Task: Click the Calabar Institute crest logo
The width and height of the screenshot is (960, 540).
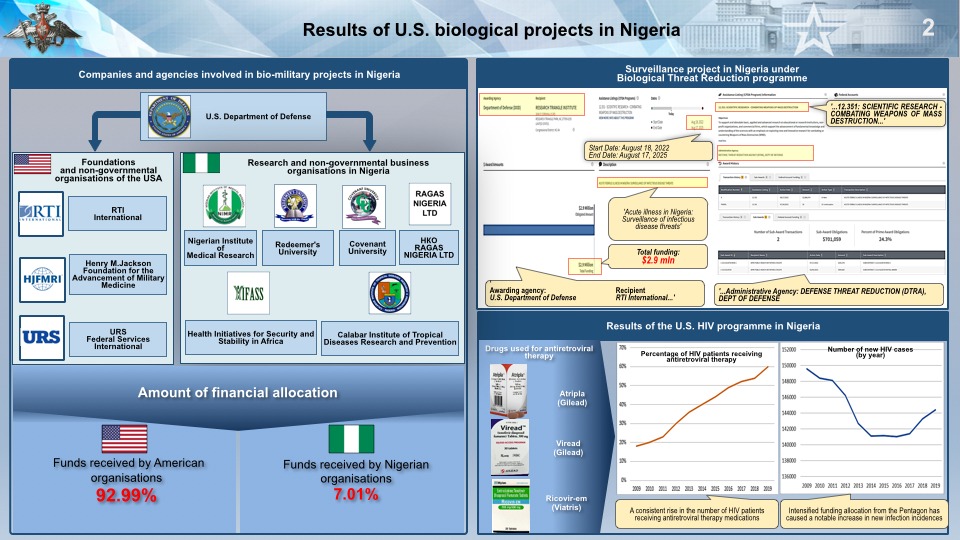Action: point(389,292)
